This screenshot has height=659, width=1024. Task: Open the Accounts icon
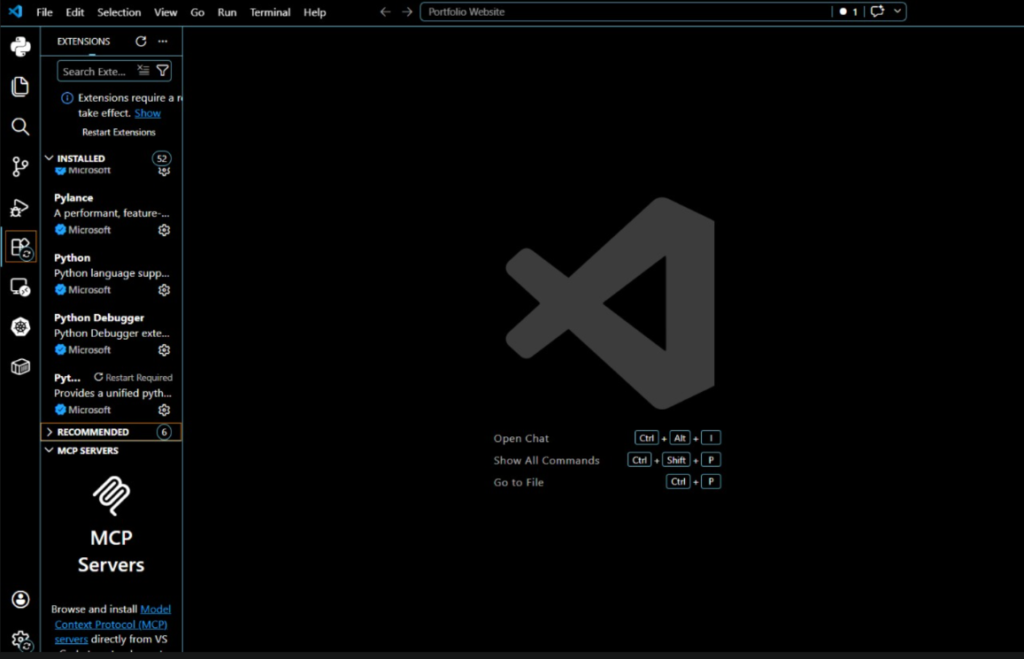(20, 600)
